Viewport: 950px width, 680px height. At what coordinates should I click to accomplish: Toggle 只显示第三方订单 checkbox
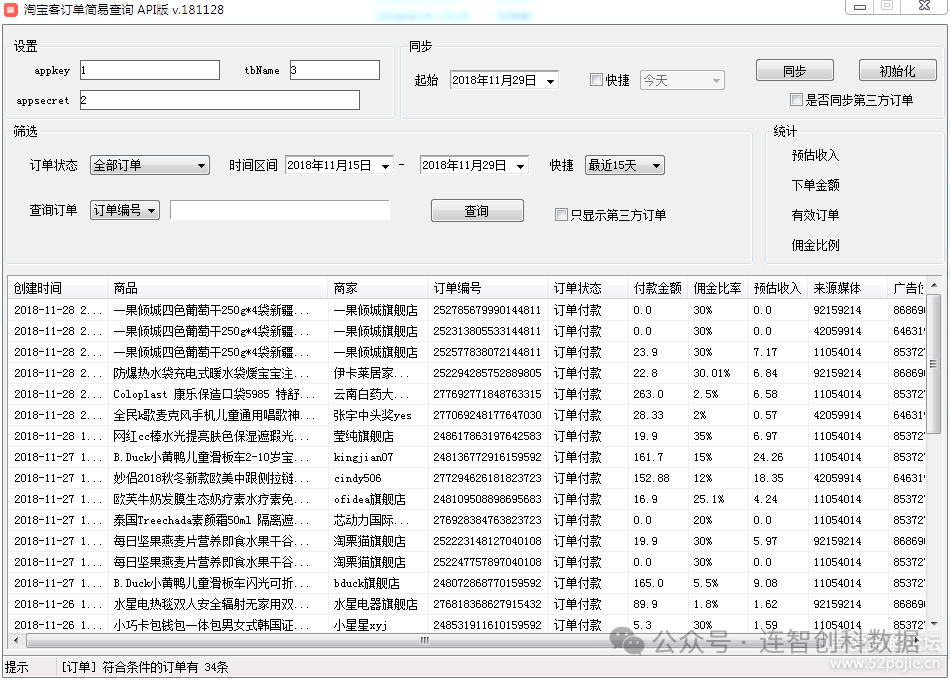[561, 215]
